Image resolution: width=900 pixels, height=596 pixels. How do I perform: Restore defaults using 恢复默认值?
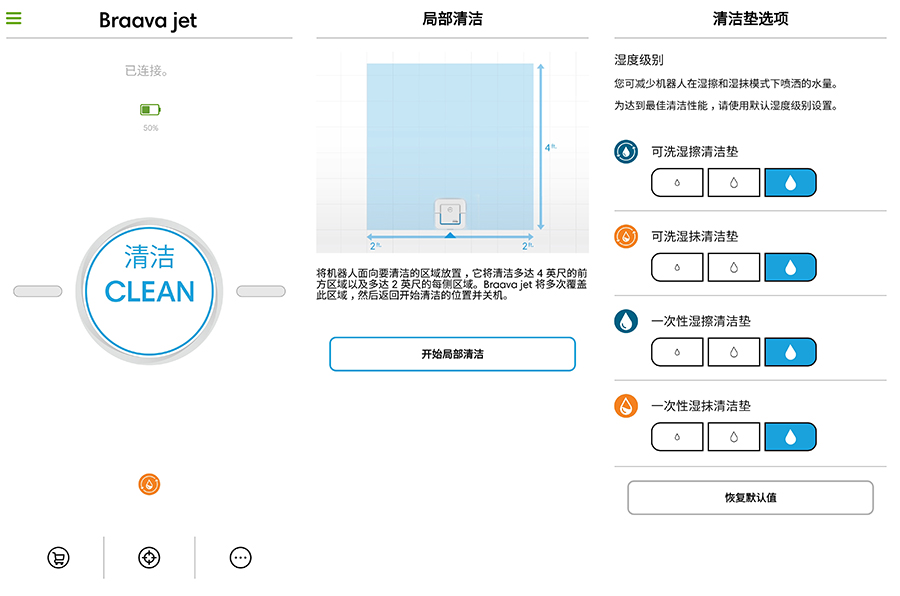751,497
